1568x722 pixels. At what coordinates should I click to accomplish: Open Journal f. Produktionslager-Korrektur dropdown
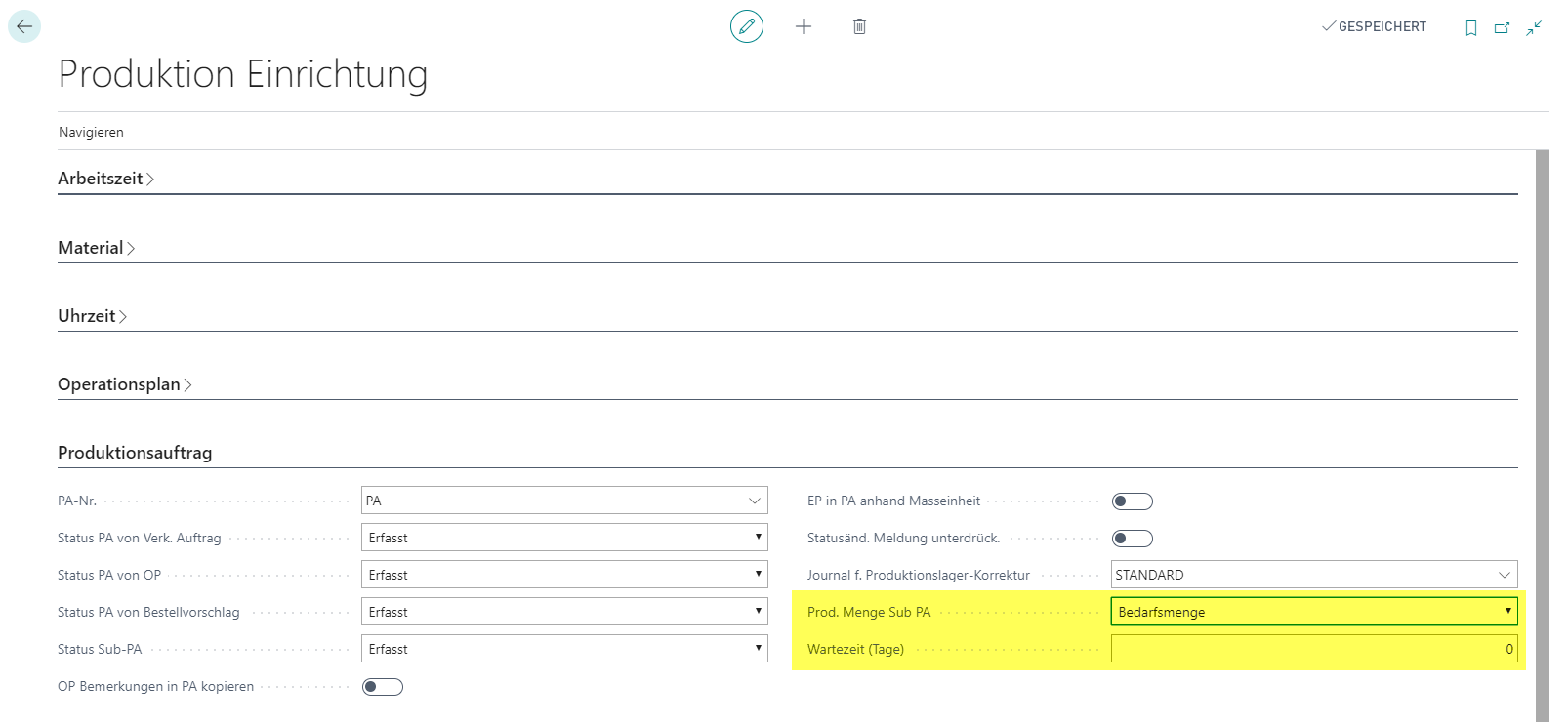(1505, 575)
